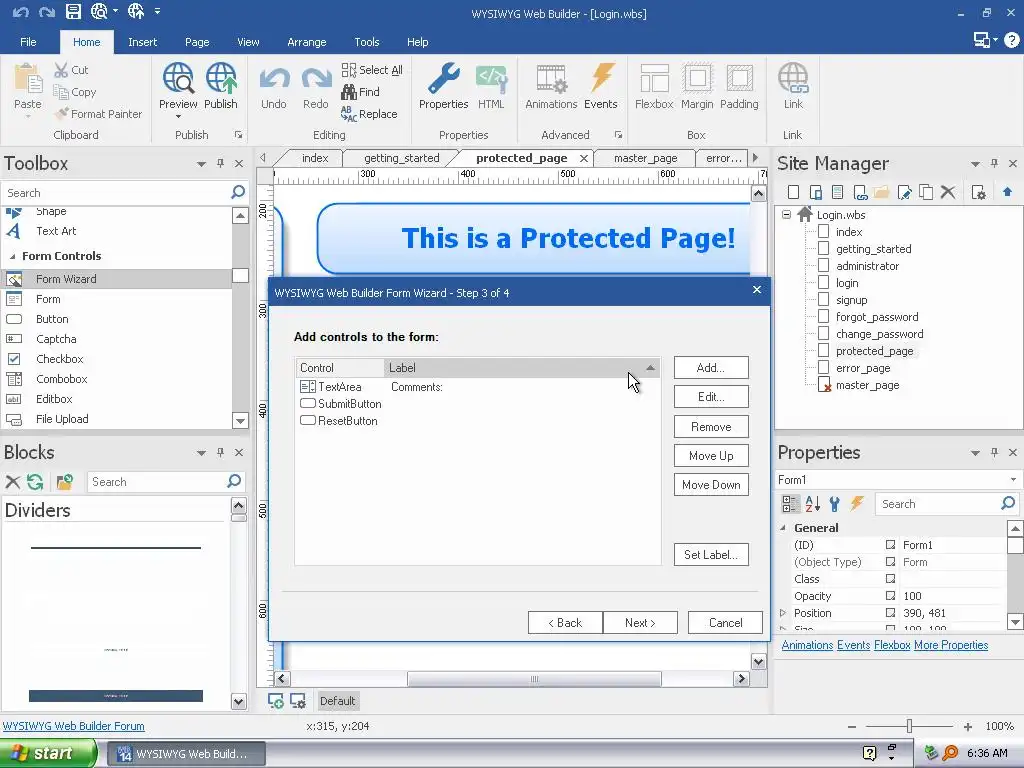Select the TextArea row in control list

[477, 387]
